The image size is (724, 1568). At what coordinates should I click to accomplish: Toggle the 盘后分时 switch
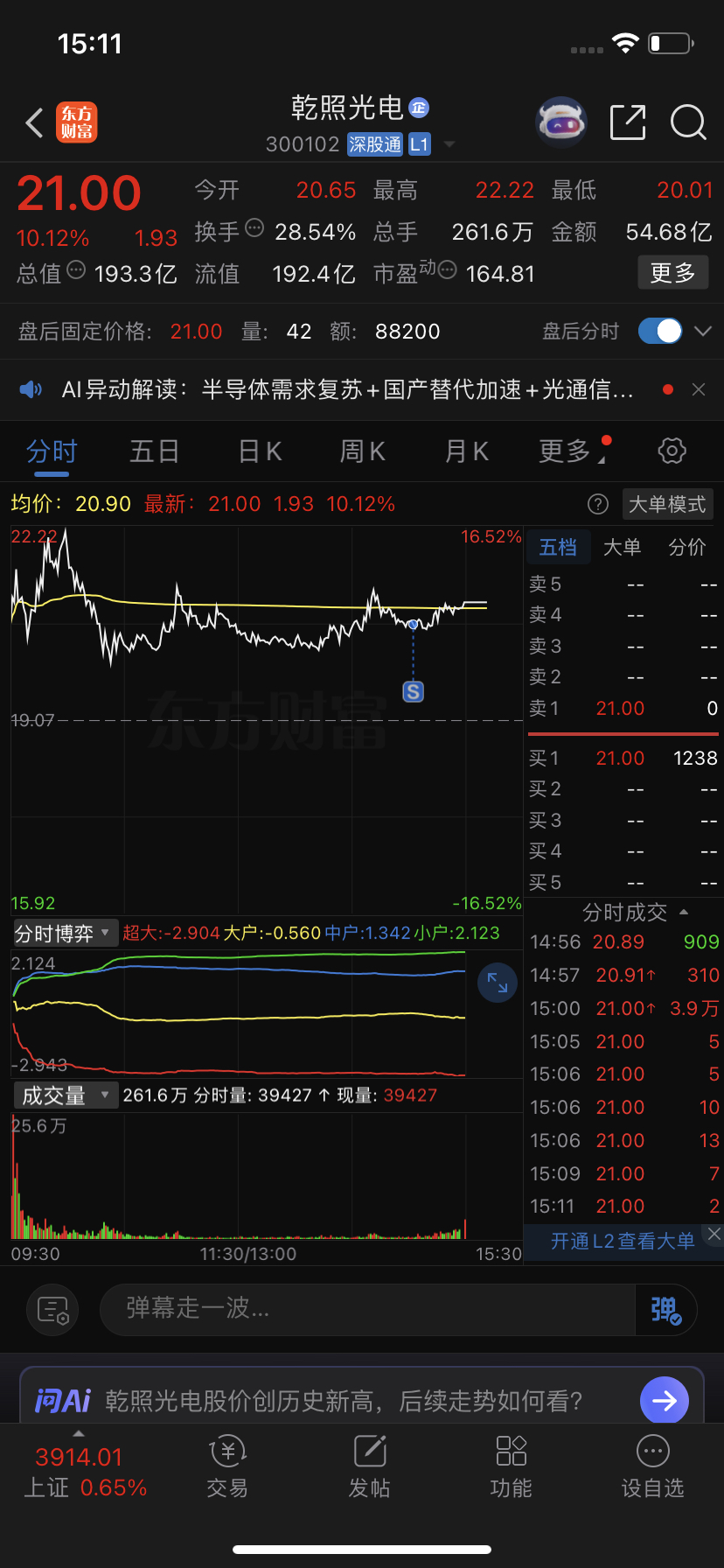click(x=660, y=331)
